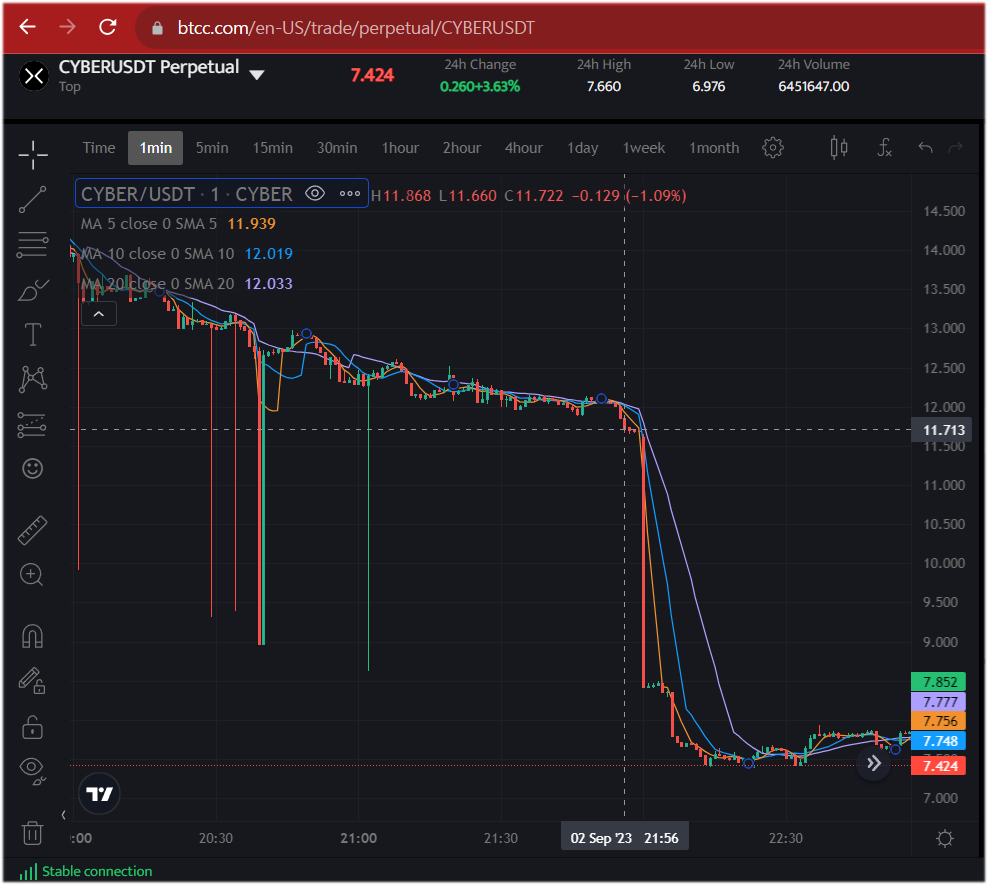
Task: Open the ruler measure tool
Action: click(x=32, y=530)
